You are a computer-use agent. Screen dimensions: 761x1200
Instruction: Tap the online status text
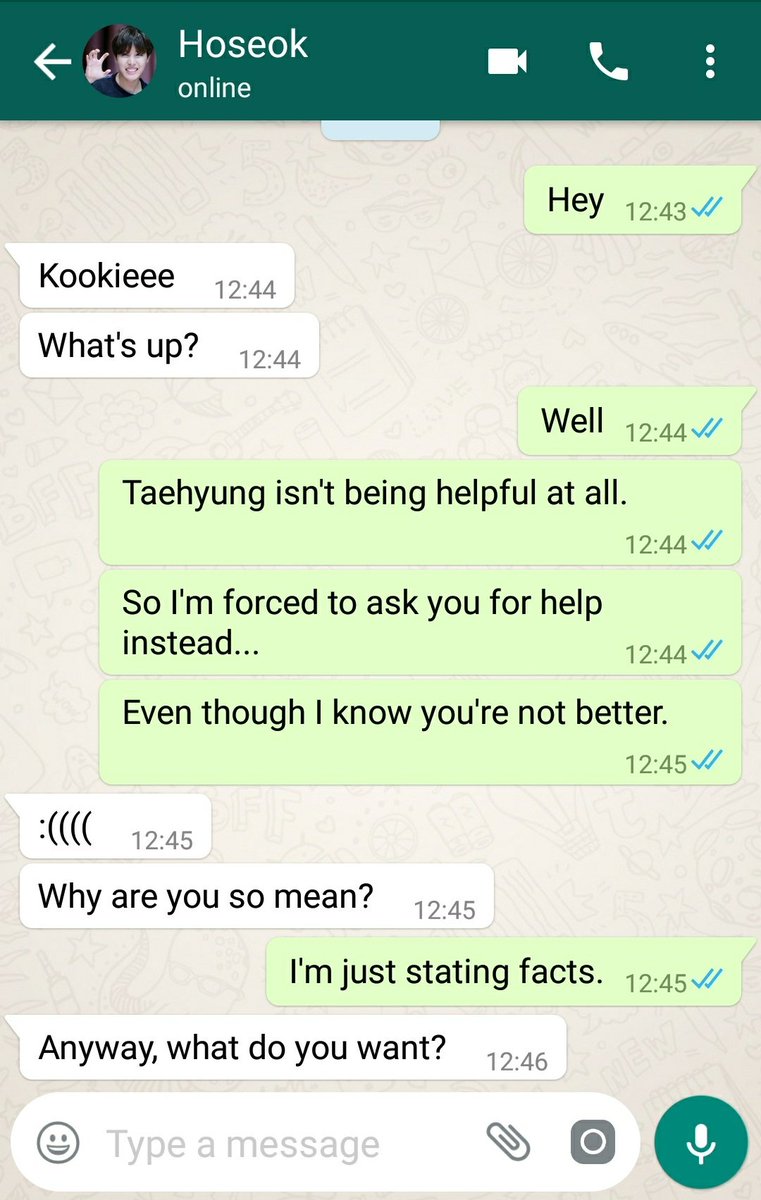214,88
